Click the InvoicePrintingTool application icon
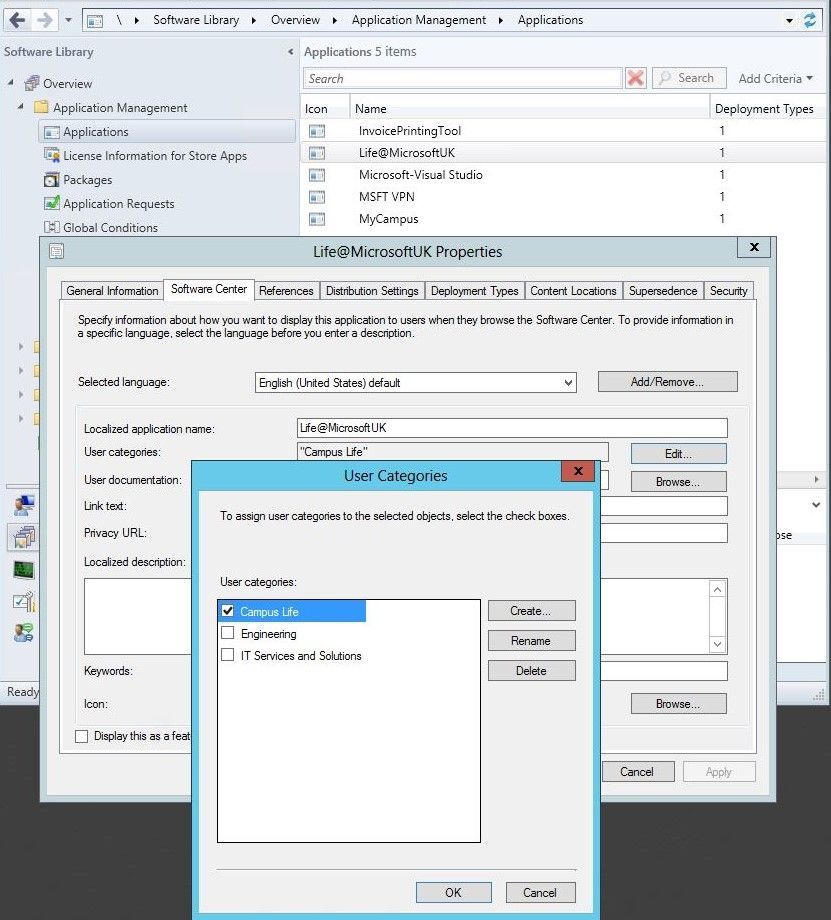 pos(317,131)
